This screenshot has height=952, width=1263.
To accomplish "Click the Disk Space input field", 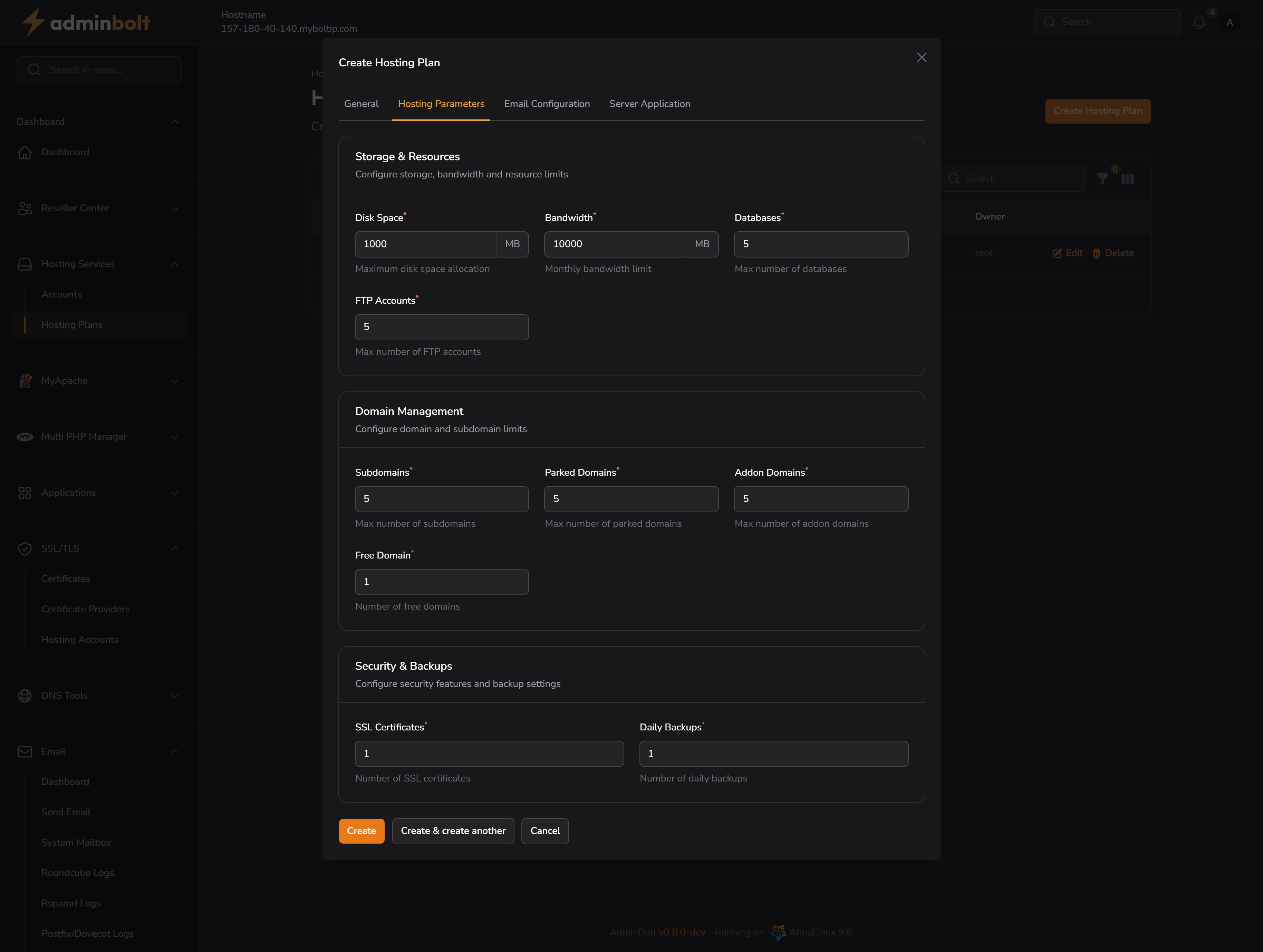I will click(x=425, y=244).
